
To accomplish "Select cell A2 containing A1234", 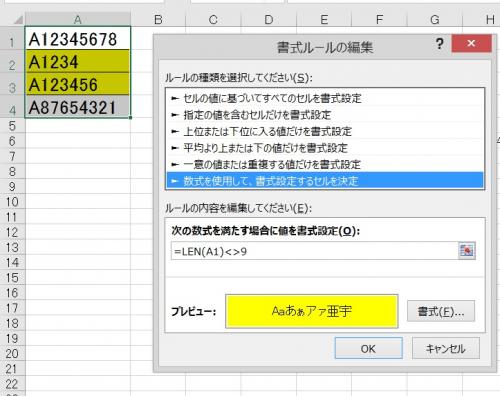I will [78, 61].
